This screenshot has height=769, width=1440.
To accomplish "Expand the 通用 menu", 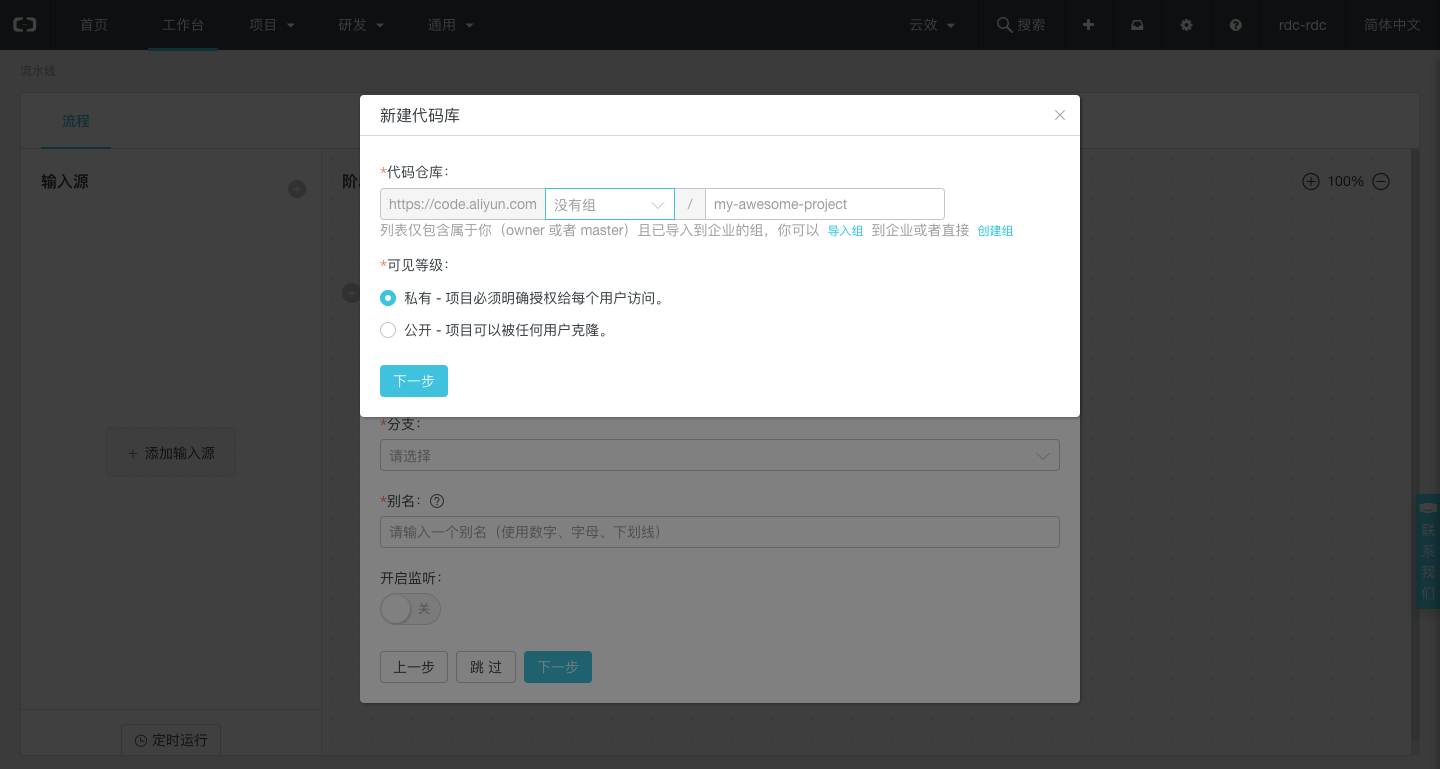I will [450, 25].
